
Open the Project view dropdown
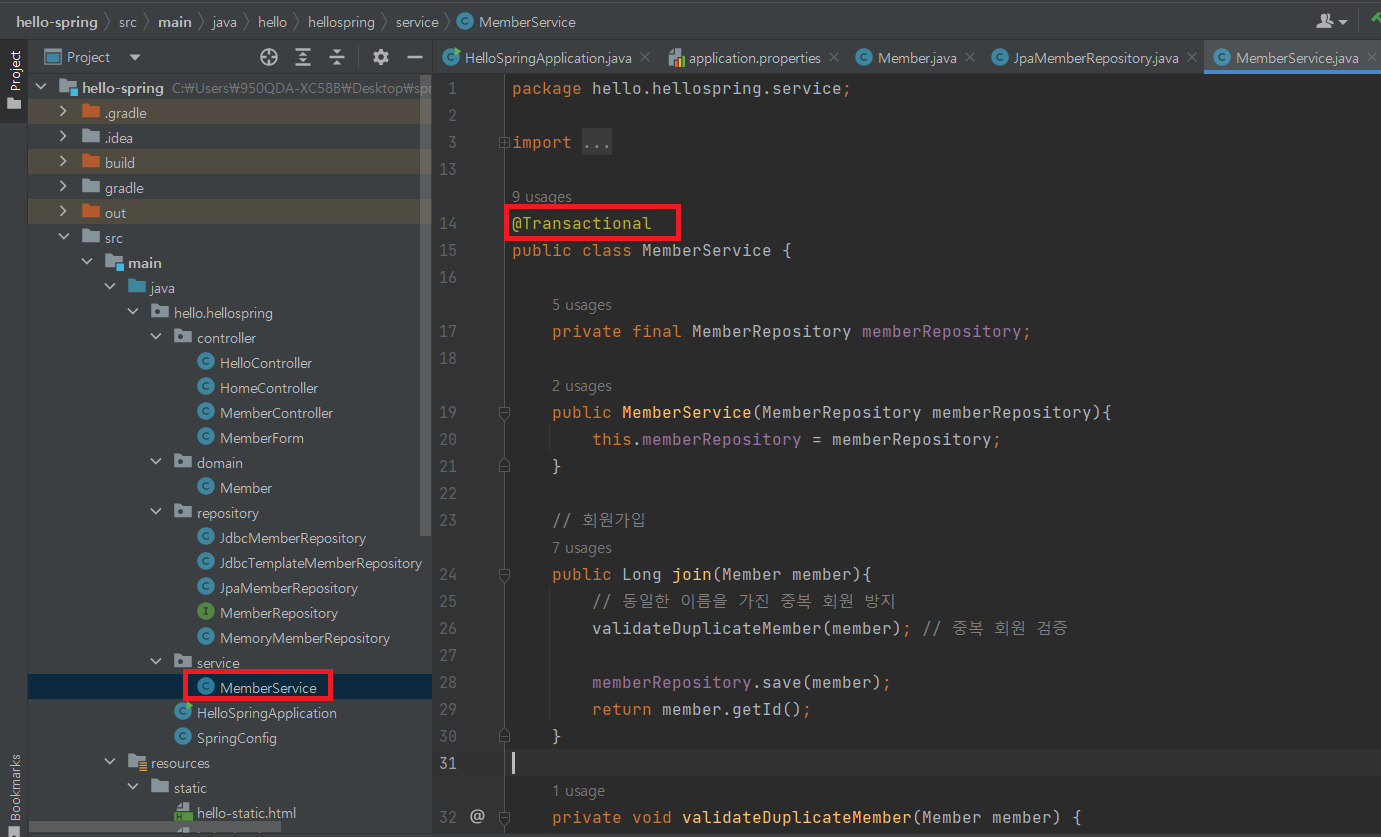[x=135, y=58]
